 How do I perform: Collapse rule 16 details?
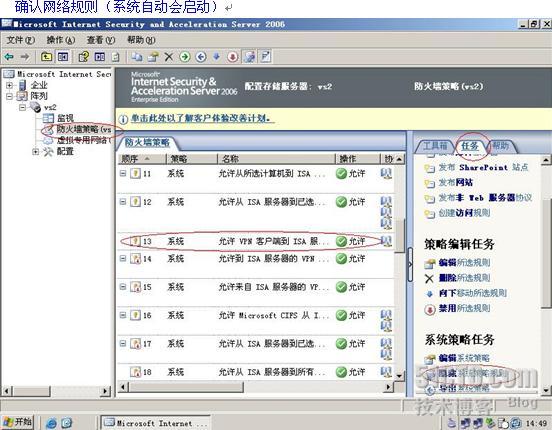click(x=123, y=315)
